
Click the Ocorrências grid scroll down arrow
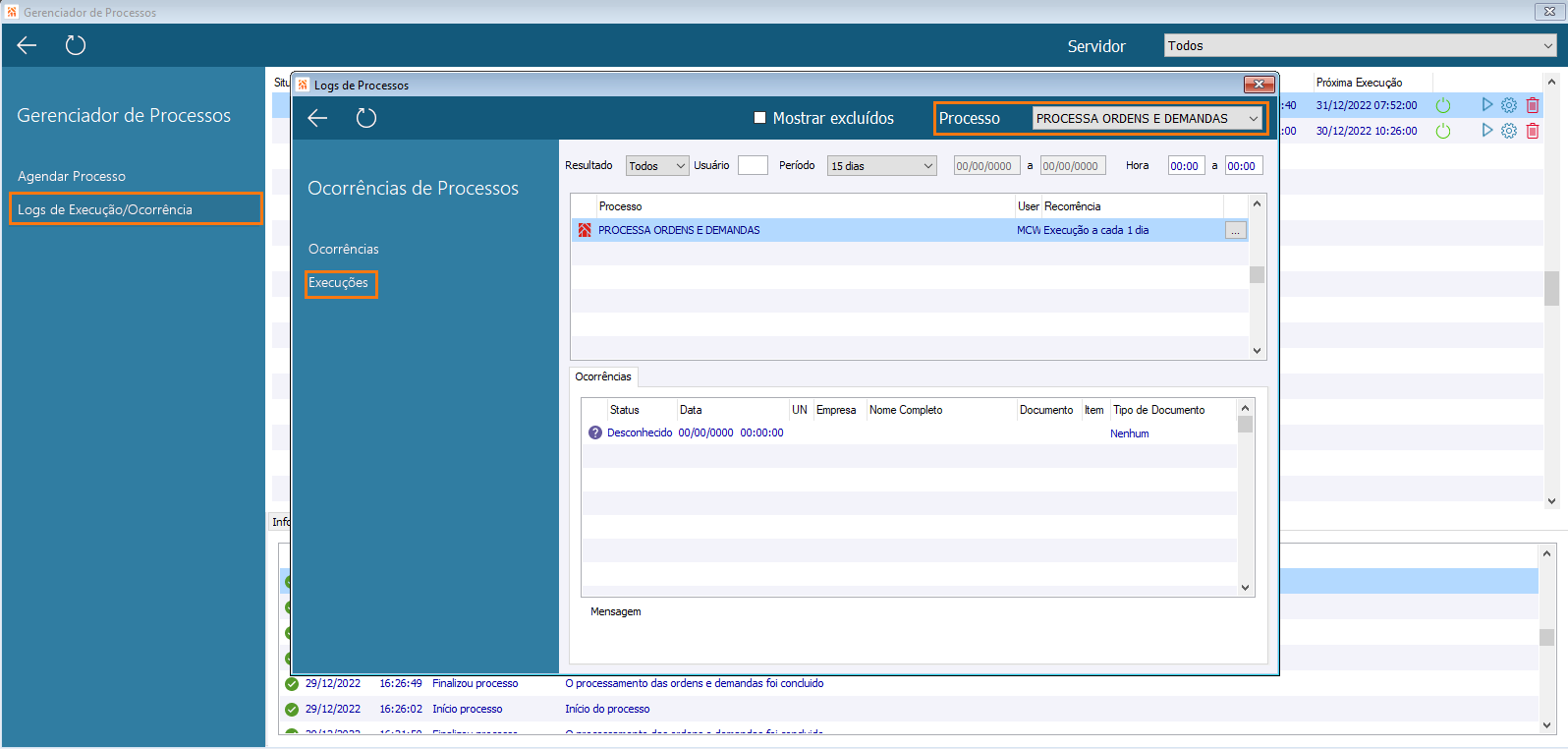point(1245,588)
